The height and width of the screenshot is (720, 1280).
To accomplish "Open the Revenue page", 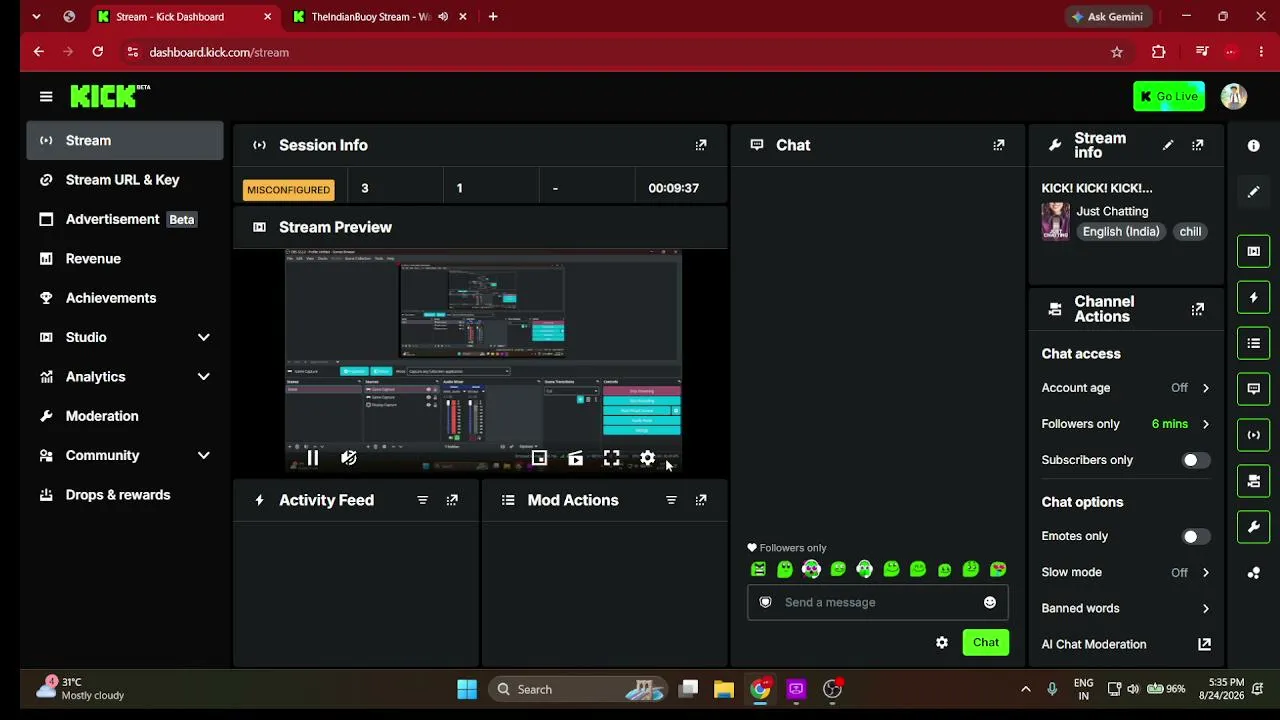I will (125, 258).
